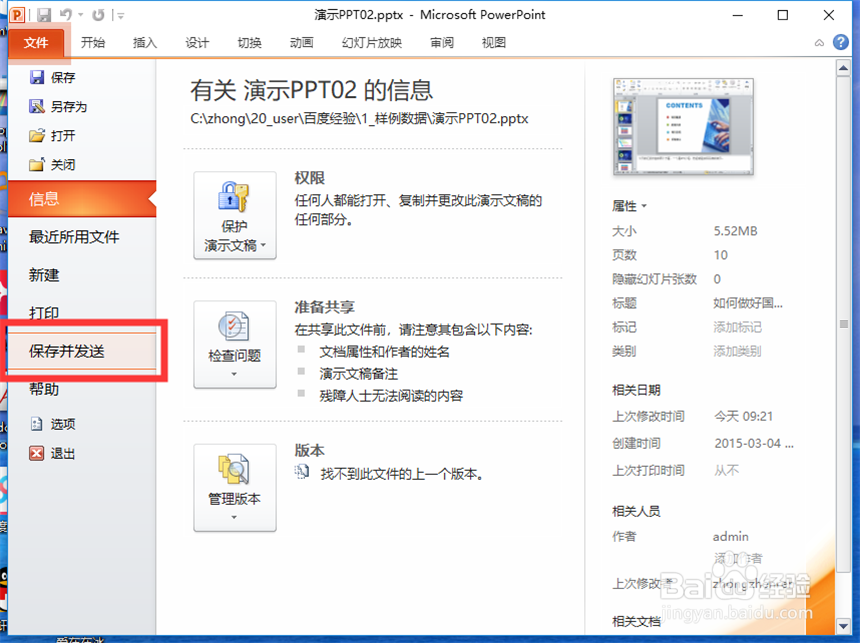Expand the 属性 properties dropdown
Viewport: 860px width, 643px height.
click(630, 206)
